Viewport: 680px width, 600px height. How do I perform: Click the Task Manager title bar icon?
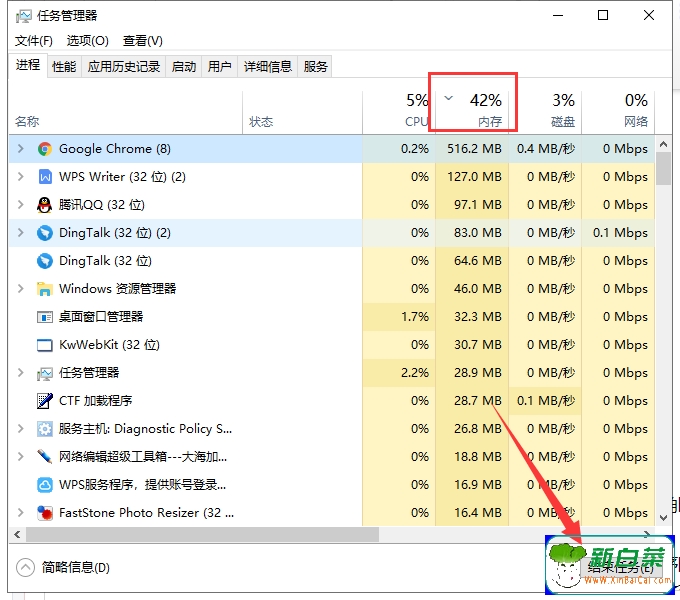tap(23, 16)
